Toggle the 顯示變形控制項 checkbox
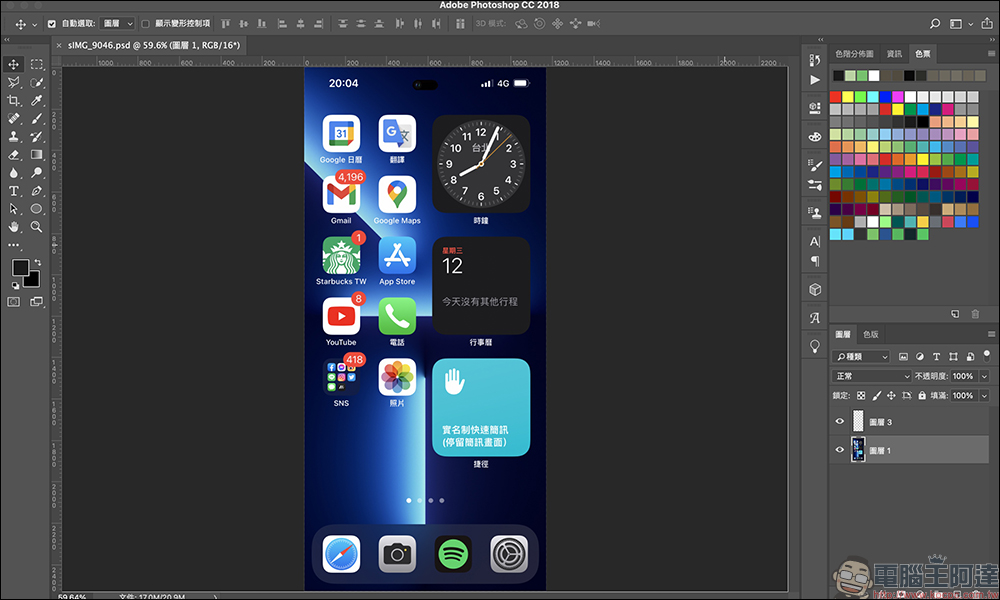 click(x=145, y=24)
